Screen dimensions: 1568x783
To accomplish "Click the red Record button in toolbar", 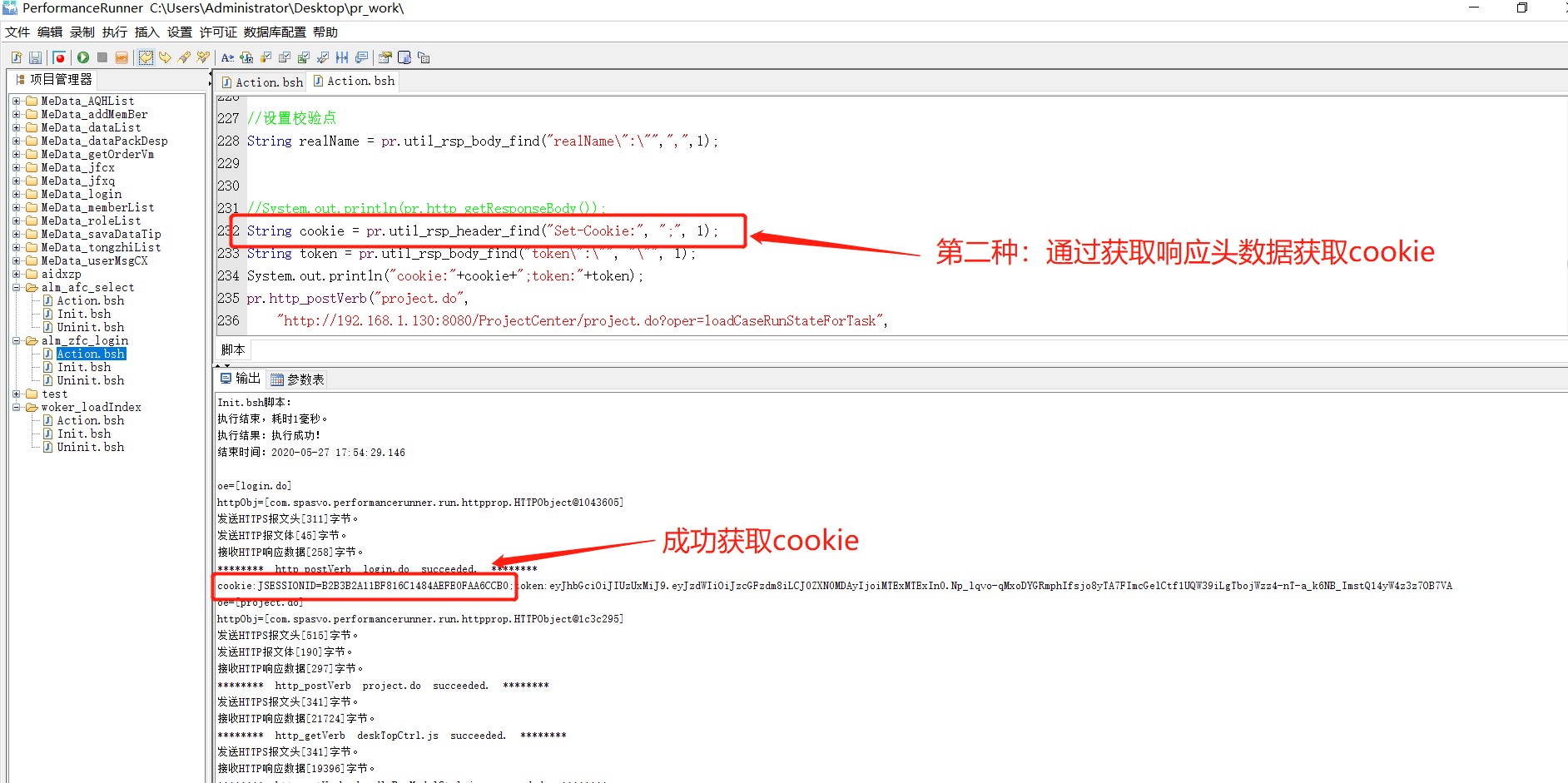I will point(59,57).
